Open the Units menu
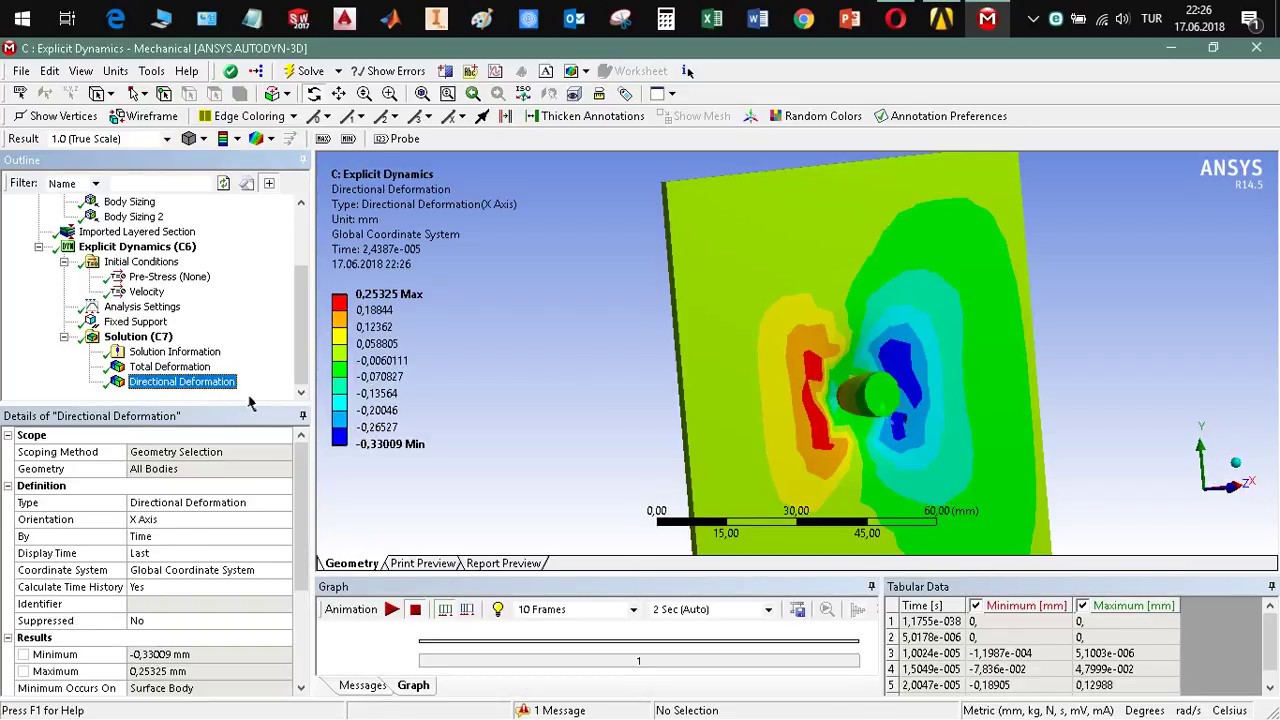1280x720 pixels. click(x=115, y=71)
